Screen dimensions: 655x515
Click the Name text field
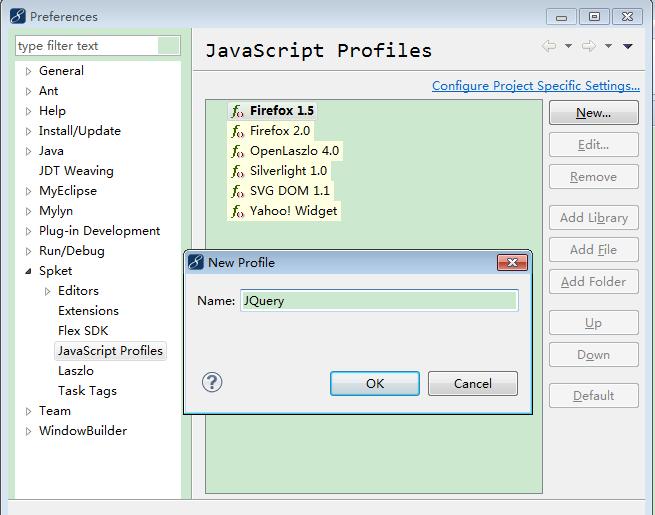(x=379, y=300)
